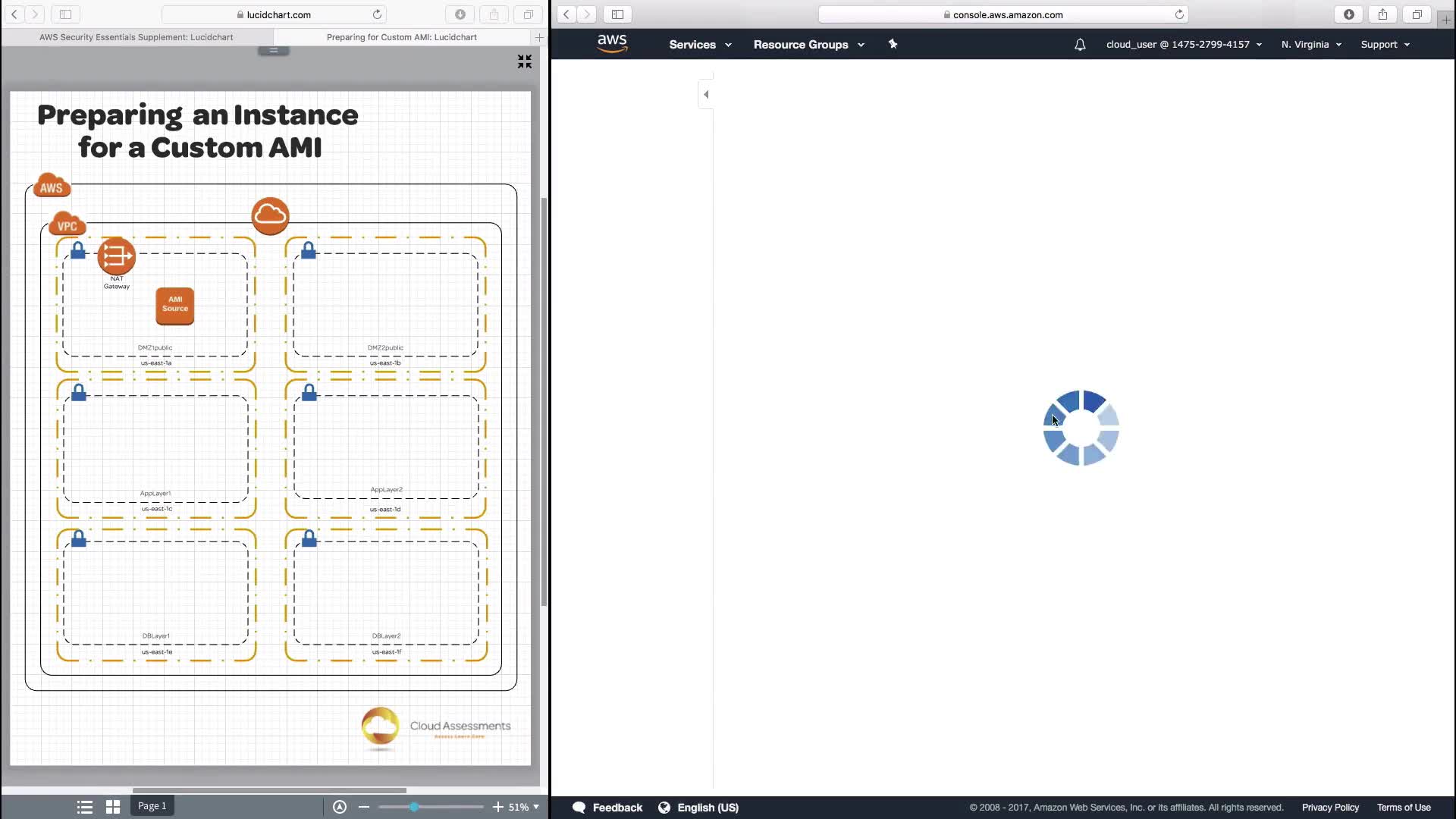Click the Feedback button in footer
The height and width of the screenshot is (819, 1456).
[x=607, y=808]
